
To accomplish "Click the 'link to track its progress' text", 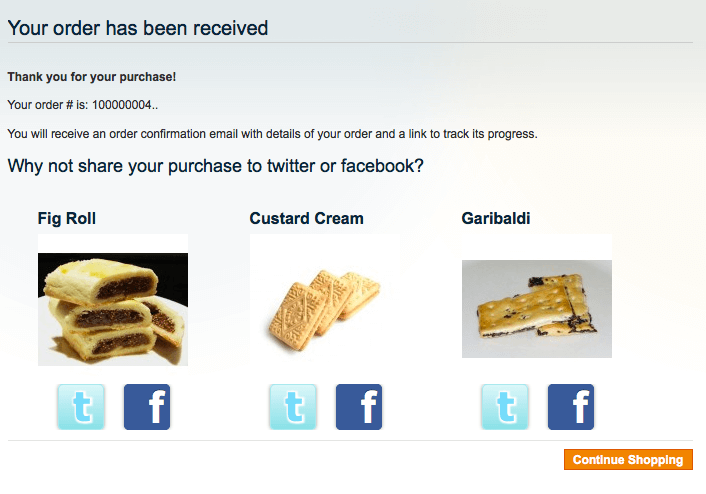I will [472, 134].
